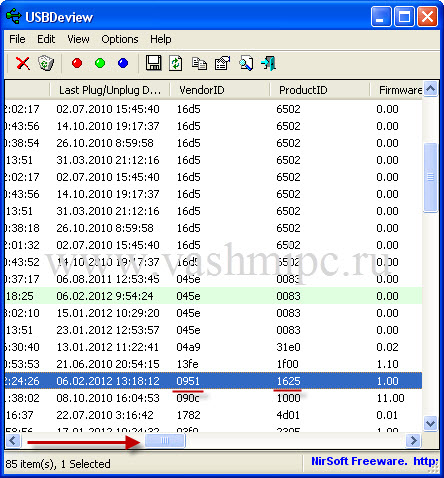Click the vertical scrollbar thumb
Image resolution: width=444 pixels, height=478 pixels.
[431, 177]
